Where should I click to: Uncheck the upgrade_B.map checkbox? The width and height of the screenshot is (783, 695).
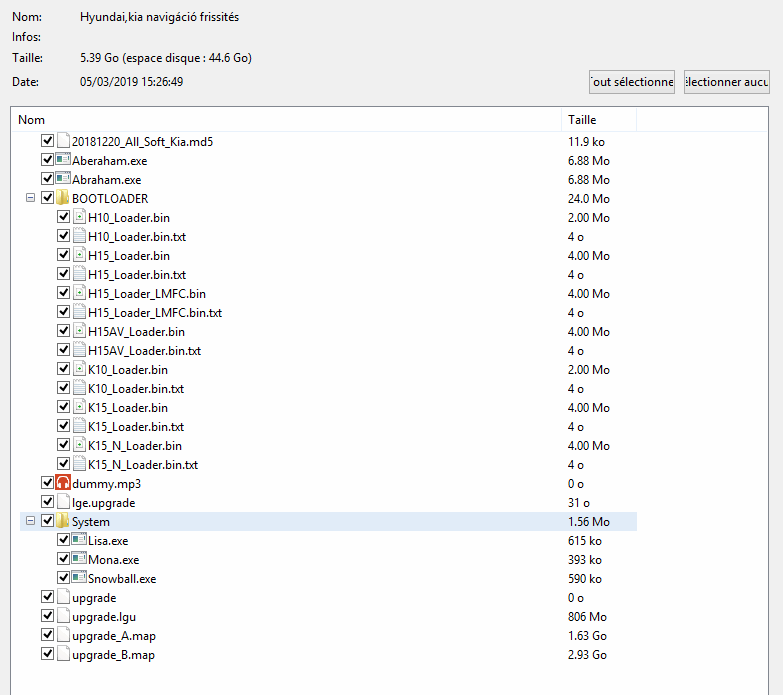[48, 655]
